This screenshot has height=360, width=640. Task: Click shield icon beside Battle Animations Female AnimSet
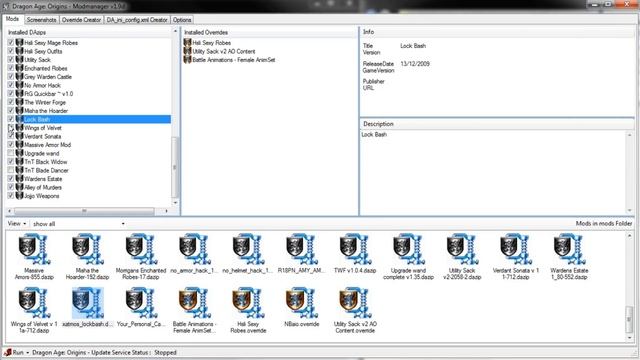tap(187, 60)
